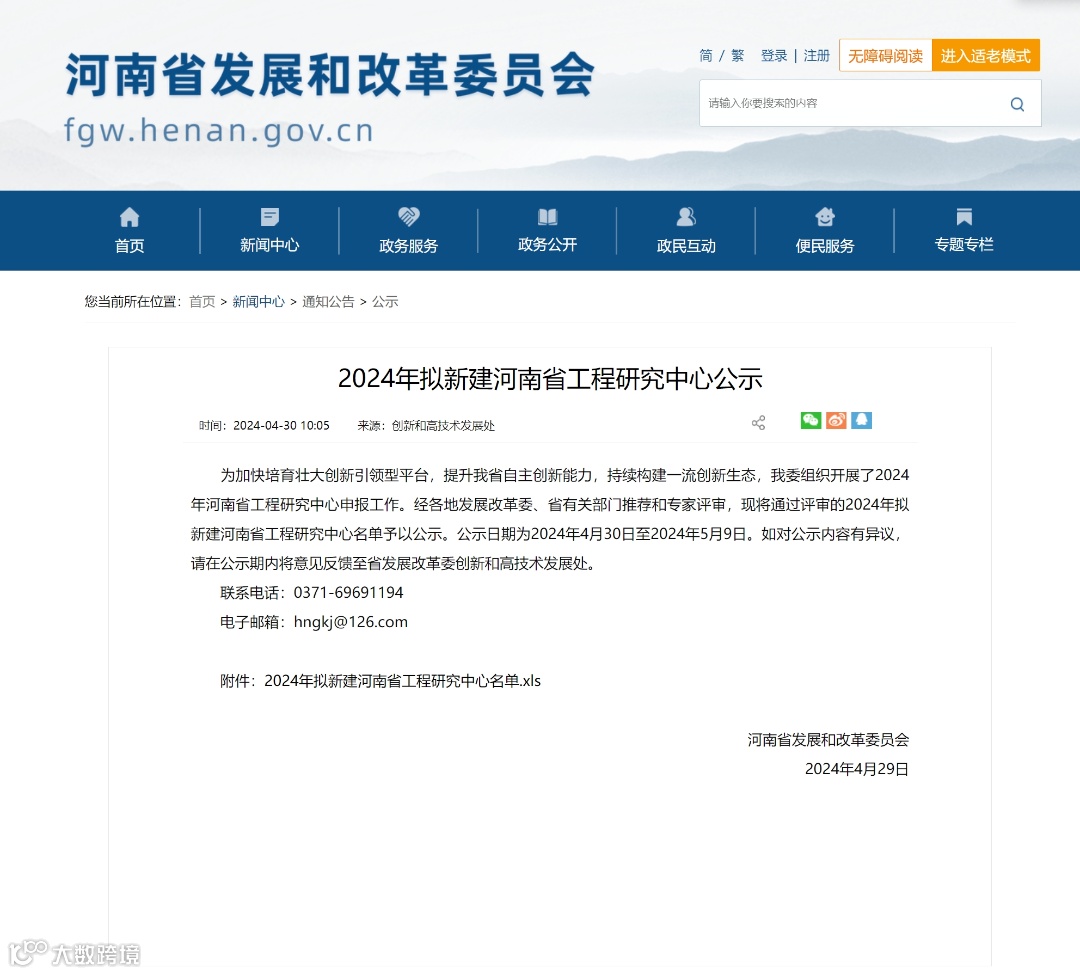Click the bookmark icon above 专题专栏
The height and width of the screenshot is (974, 1080).
tap(964, 217)
